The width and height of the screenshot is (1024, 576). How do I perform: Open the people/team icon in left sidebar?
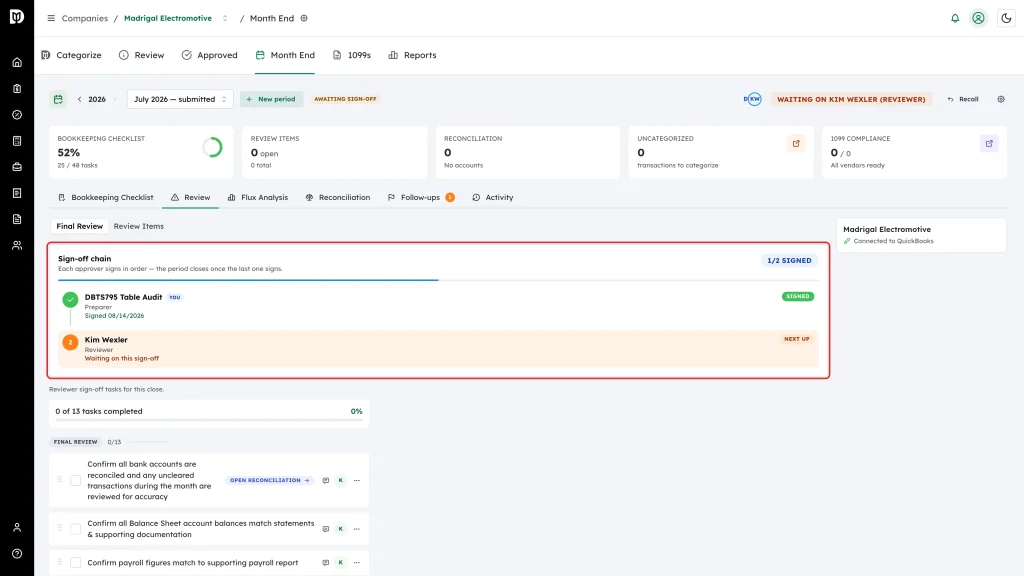click(17, 246)
